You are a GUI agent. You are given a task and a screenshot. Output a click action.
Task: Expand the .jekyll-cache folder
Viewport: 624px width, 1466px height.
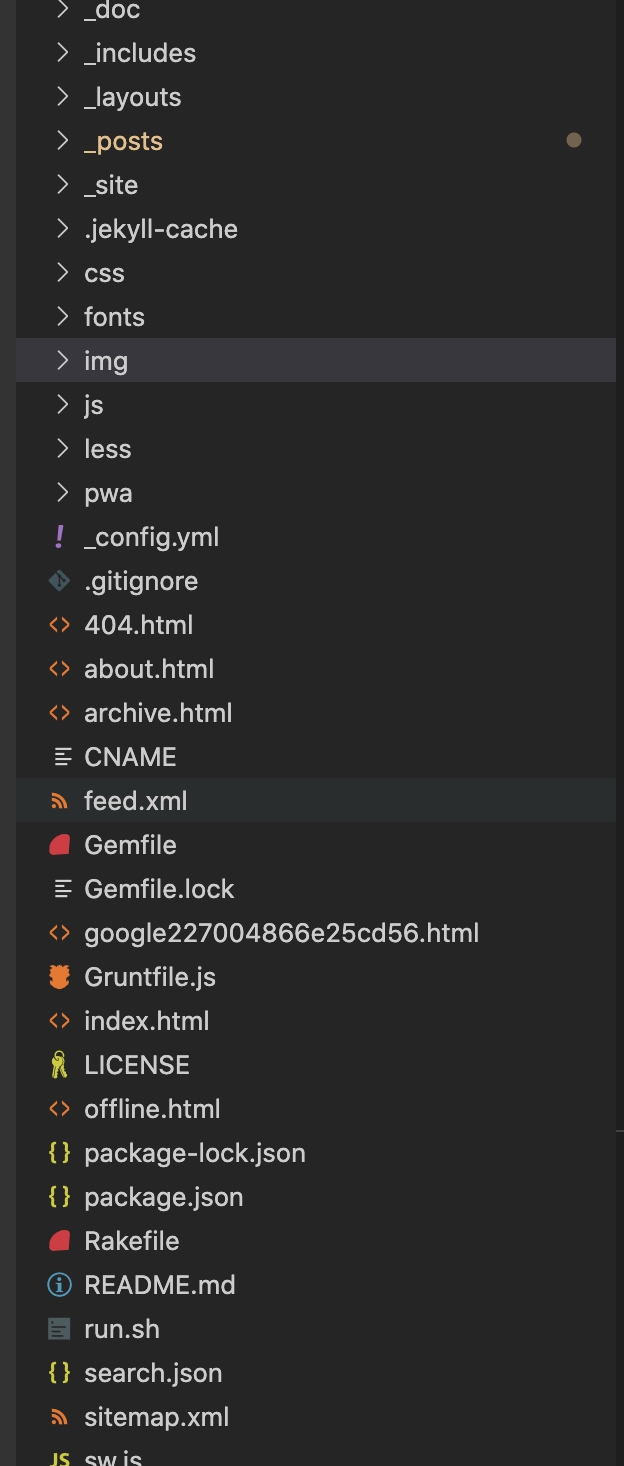[x=160, y=229]
